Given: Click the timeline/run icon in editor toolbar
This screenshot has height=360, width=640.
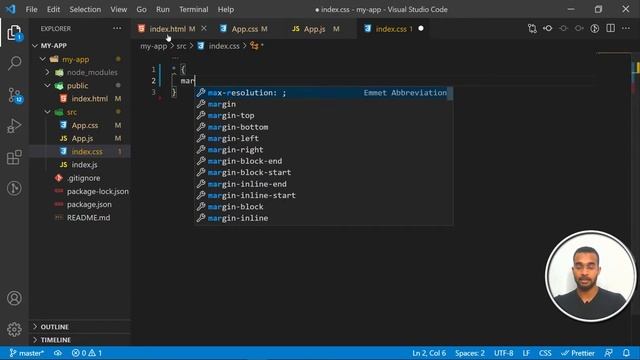Looking at the screenshot, I should click(595, 29).
